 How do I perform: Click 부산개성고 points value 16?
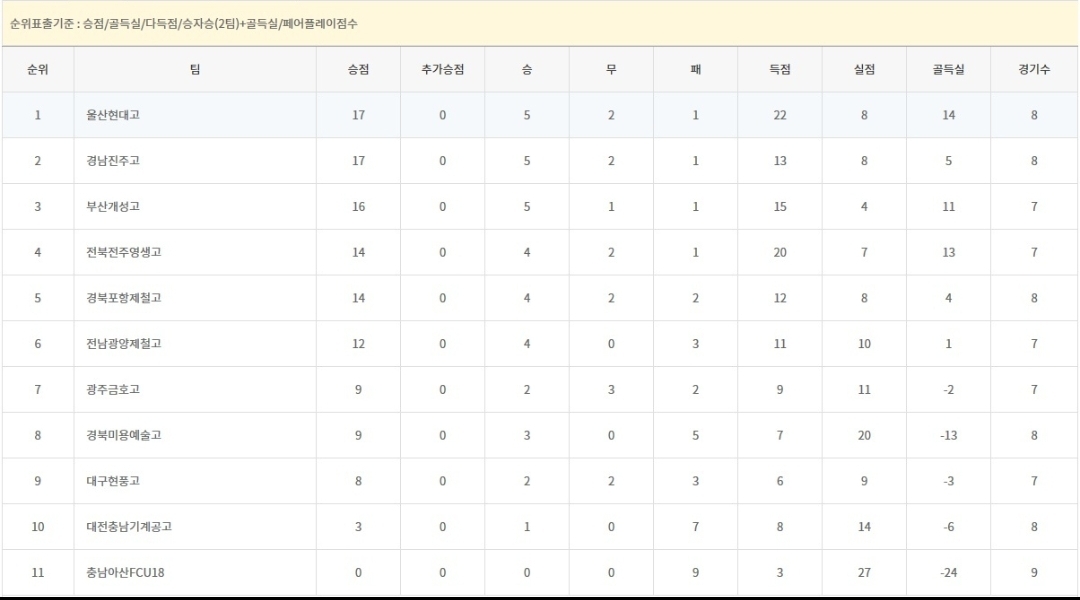click(x=358, y=207)
